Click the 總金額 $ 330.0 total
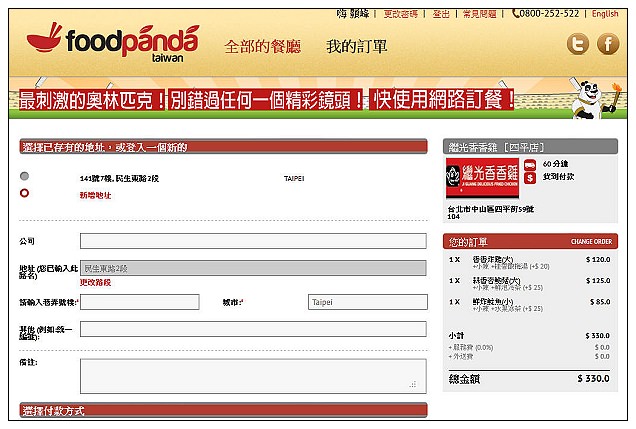Screen dimensions: 636x429 point(529,379)
